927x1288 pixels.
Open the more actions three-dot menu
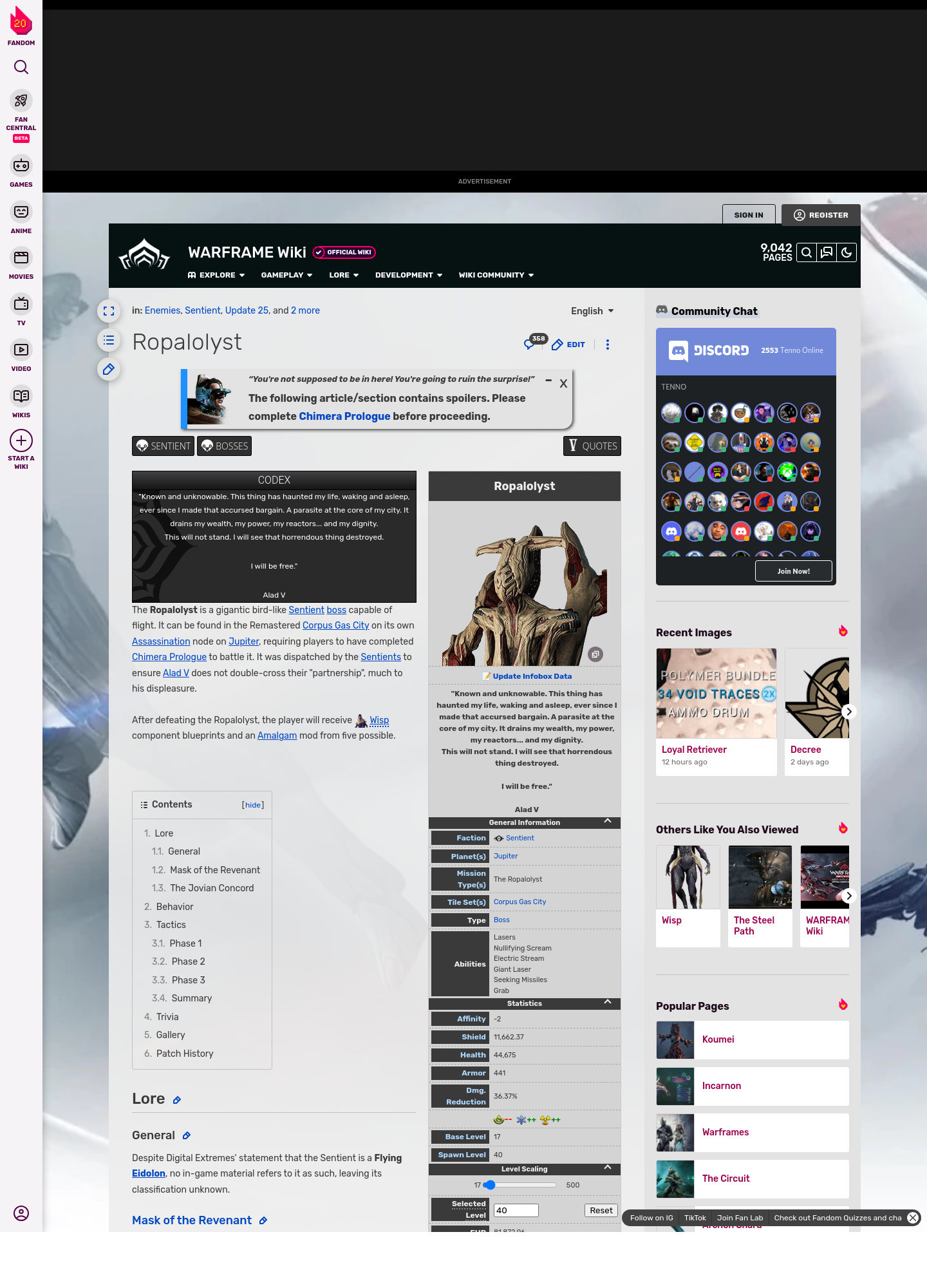coord(607,345)
